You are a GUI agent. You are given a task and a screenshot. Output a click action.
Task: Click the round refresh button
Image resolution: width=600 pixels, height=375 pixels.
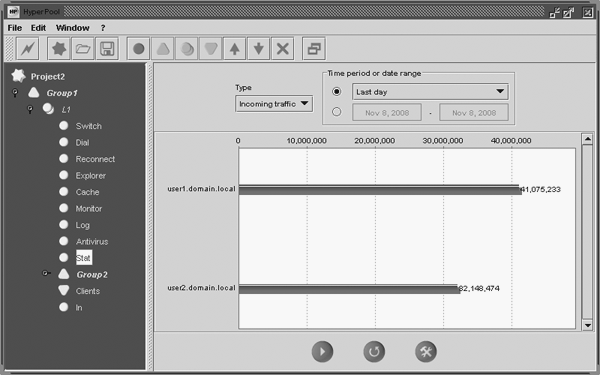374,351
